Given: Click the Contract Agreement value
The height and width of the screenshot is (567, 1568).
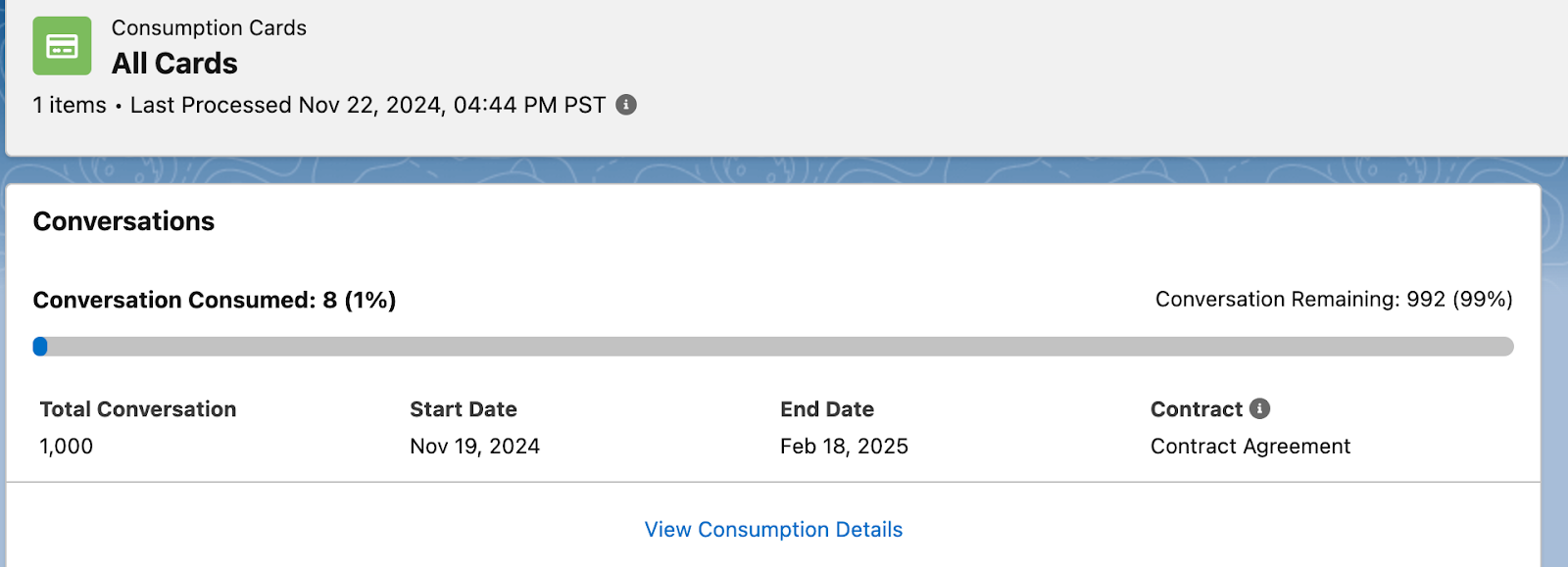Looking at the screenshot, I should coord(1250,447).
